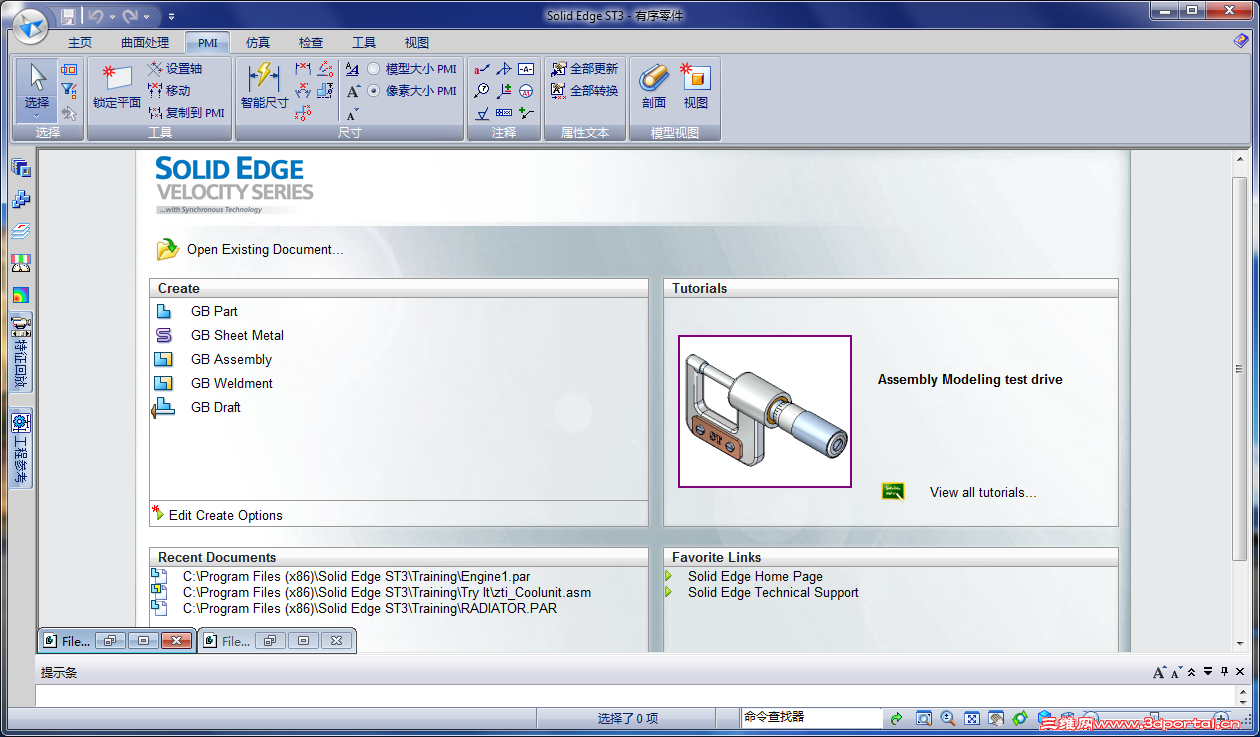Click View all tutorials link
Screen dimensions: 1260x737
click(983, 492)
